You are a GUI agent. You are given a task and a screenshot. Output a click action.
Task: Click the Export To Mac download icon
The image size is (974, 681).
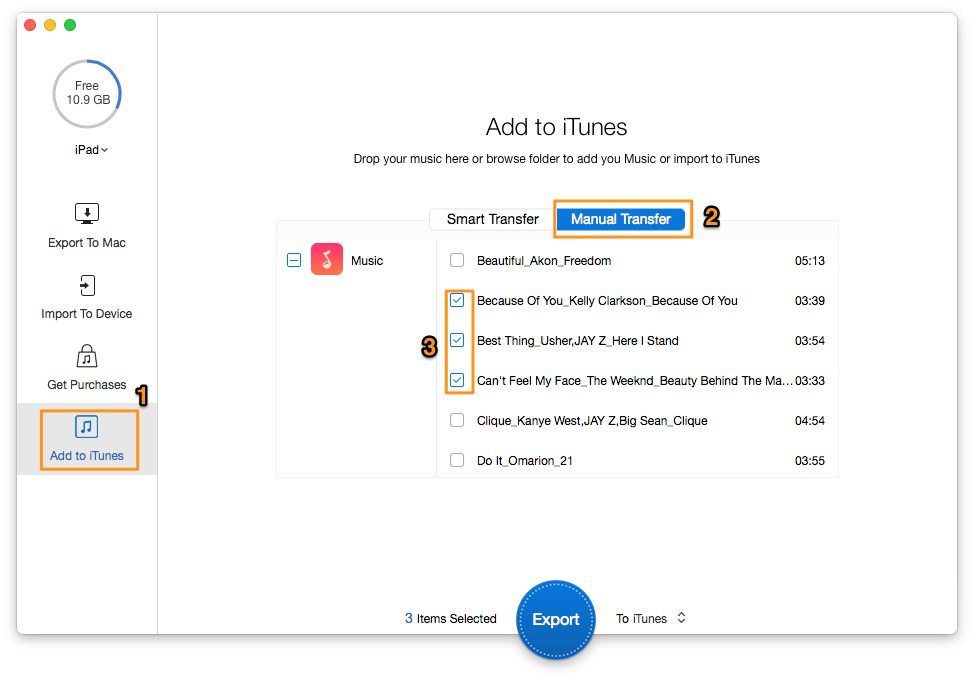87,213
